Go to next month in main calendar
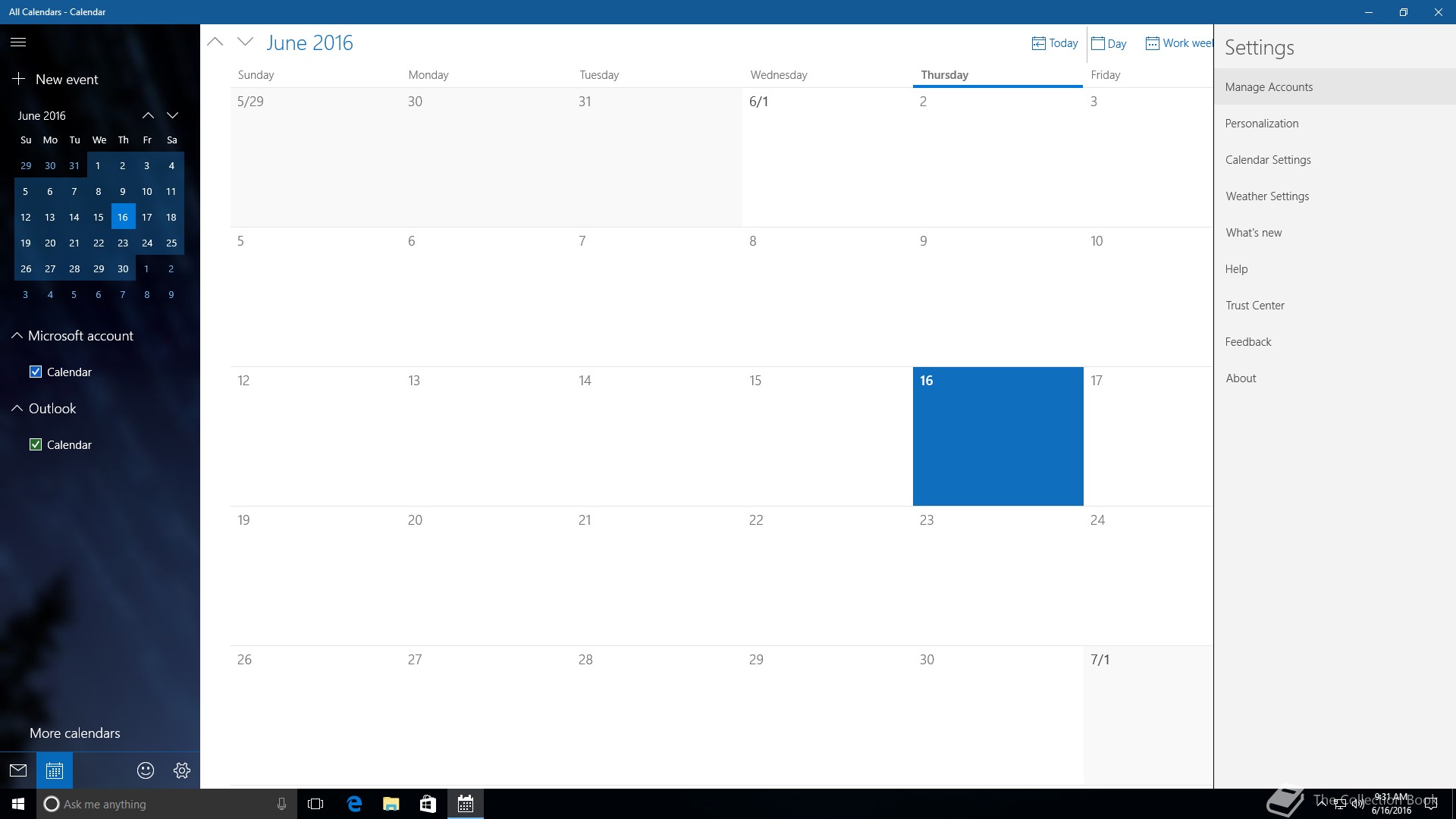 pyautogui.click(x=245, y=42)
